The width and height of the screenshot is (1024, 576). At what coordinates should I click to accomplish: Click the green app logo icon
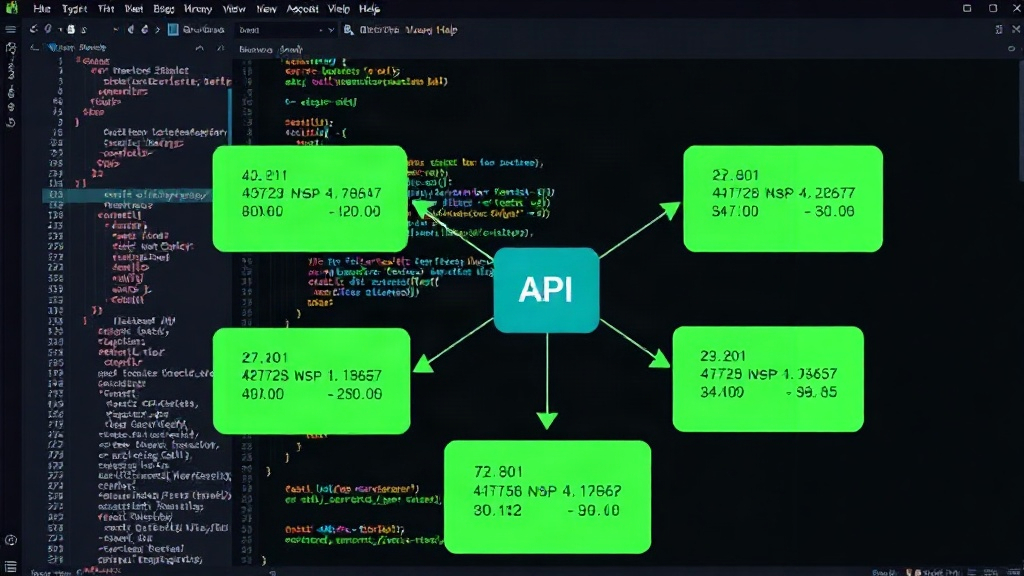(11, 8)
